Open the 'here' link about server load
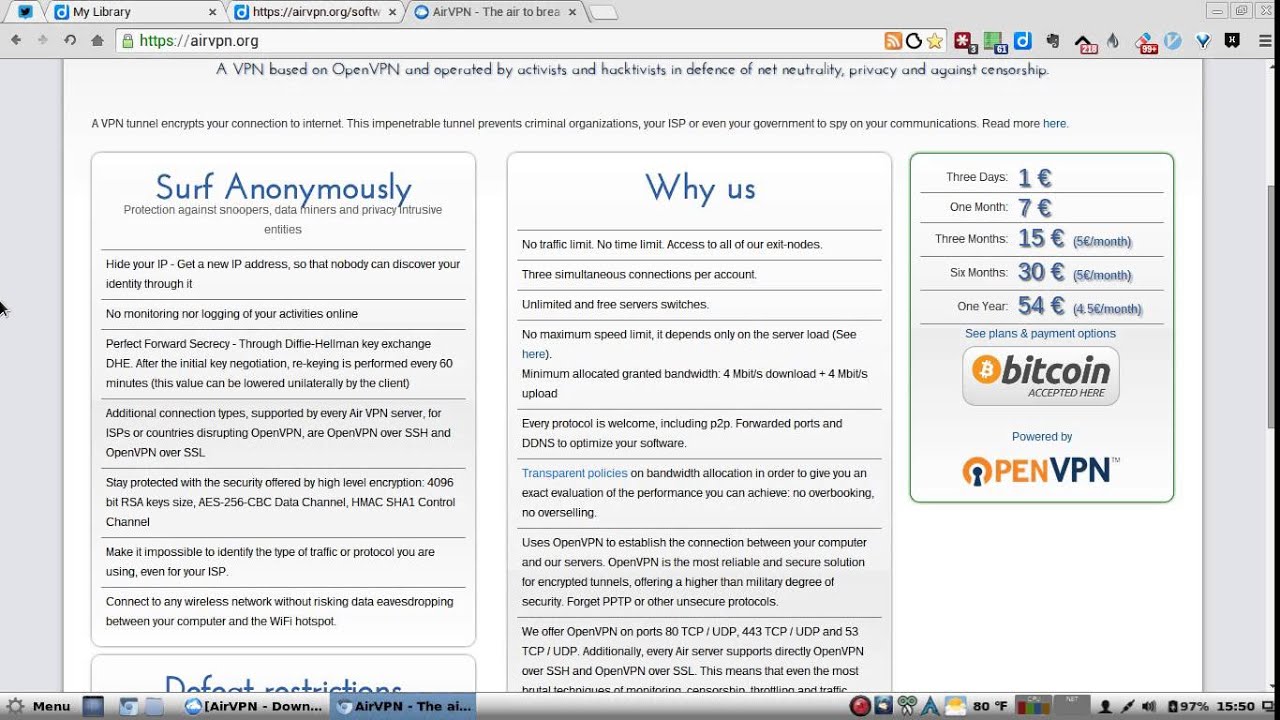Viewport: 1280px width, 720px height. tap(534, 354)
